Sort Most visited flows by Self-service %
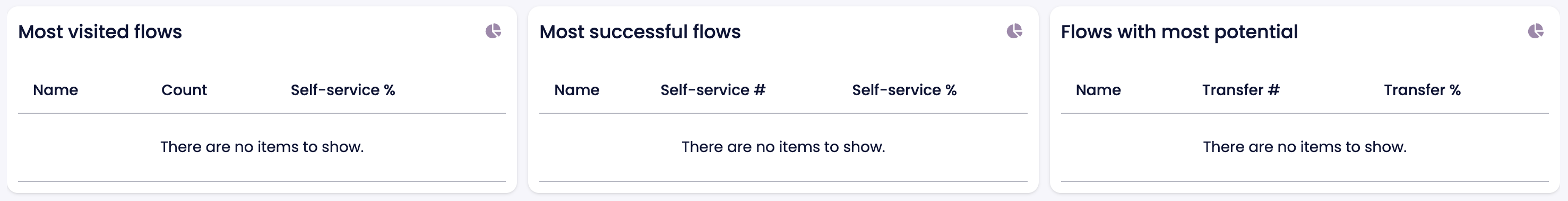This screenshot has width=1568, height=201. (x=343, y=90)
